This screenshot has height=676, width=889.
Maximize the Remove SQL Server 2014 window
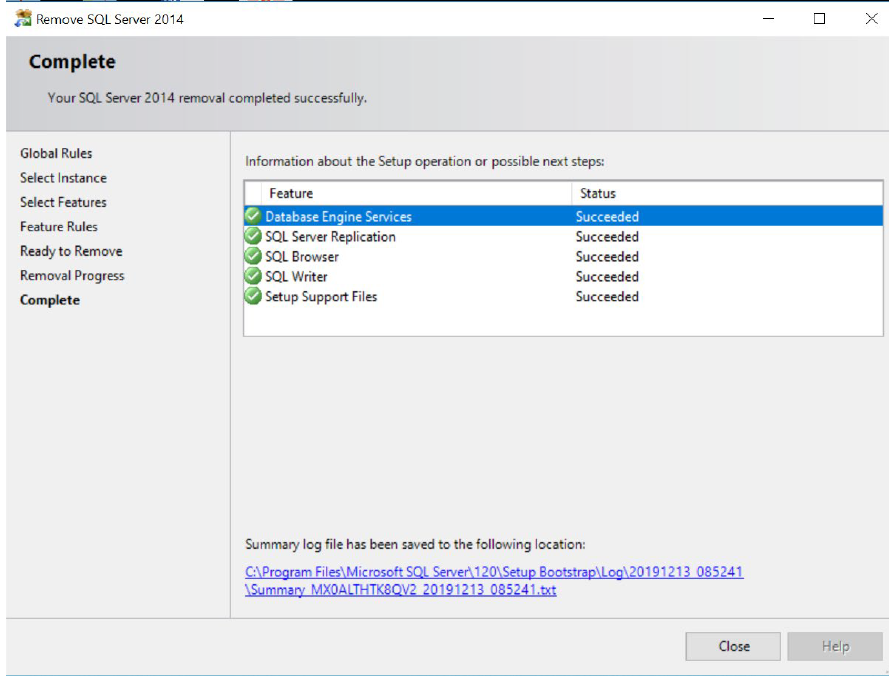point(819,19)
